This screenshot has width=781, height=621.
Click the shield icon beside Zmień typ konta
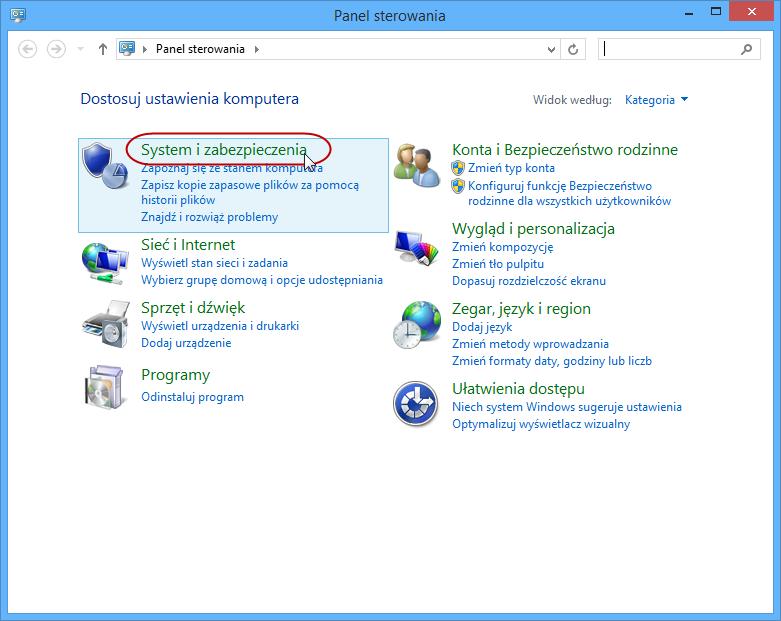[458, 168]
